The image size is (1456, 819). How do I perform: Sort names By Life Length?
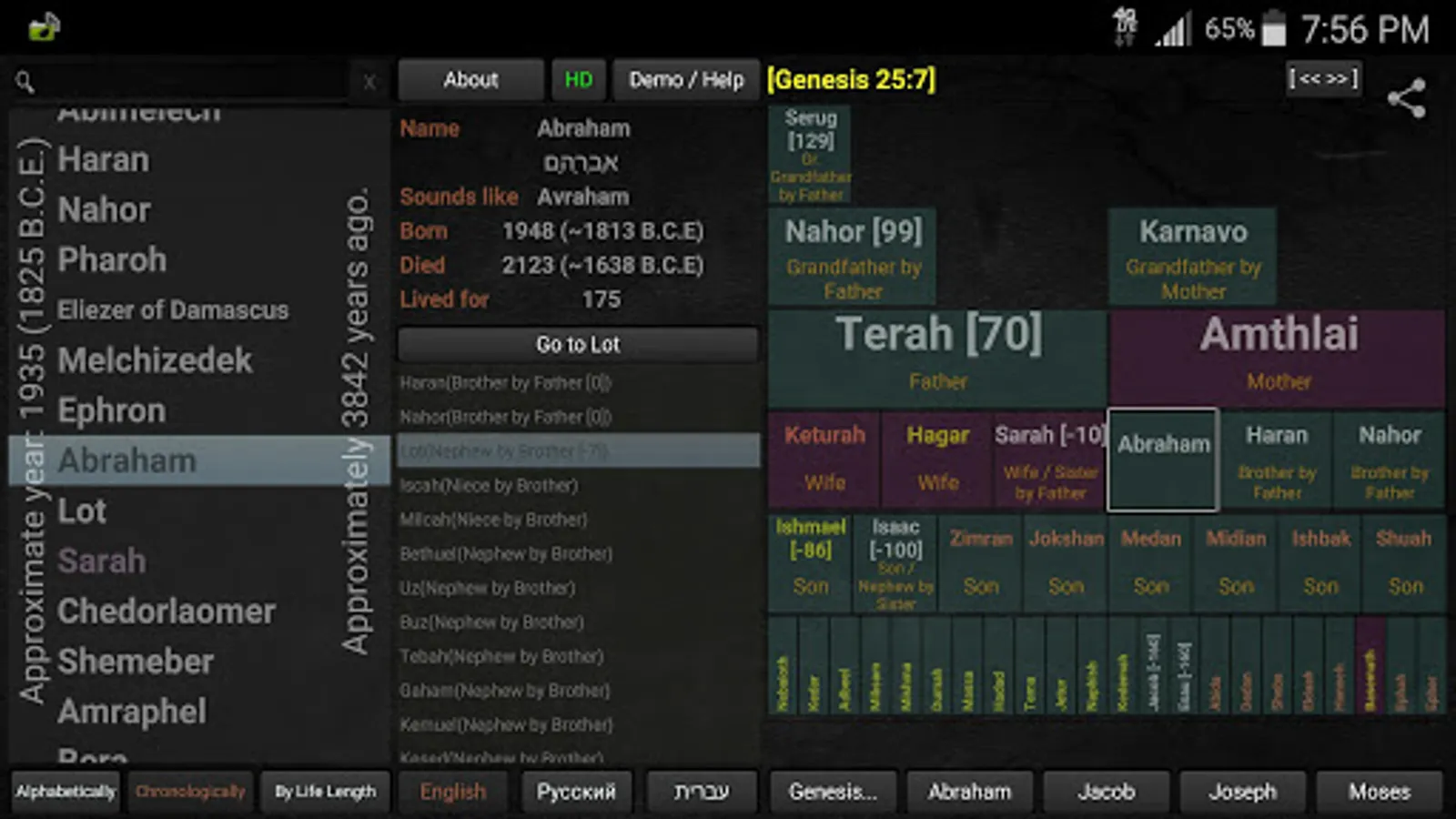pyautogui.click(x=325, y=792)
